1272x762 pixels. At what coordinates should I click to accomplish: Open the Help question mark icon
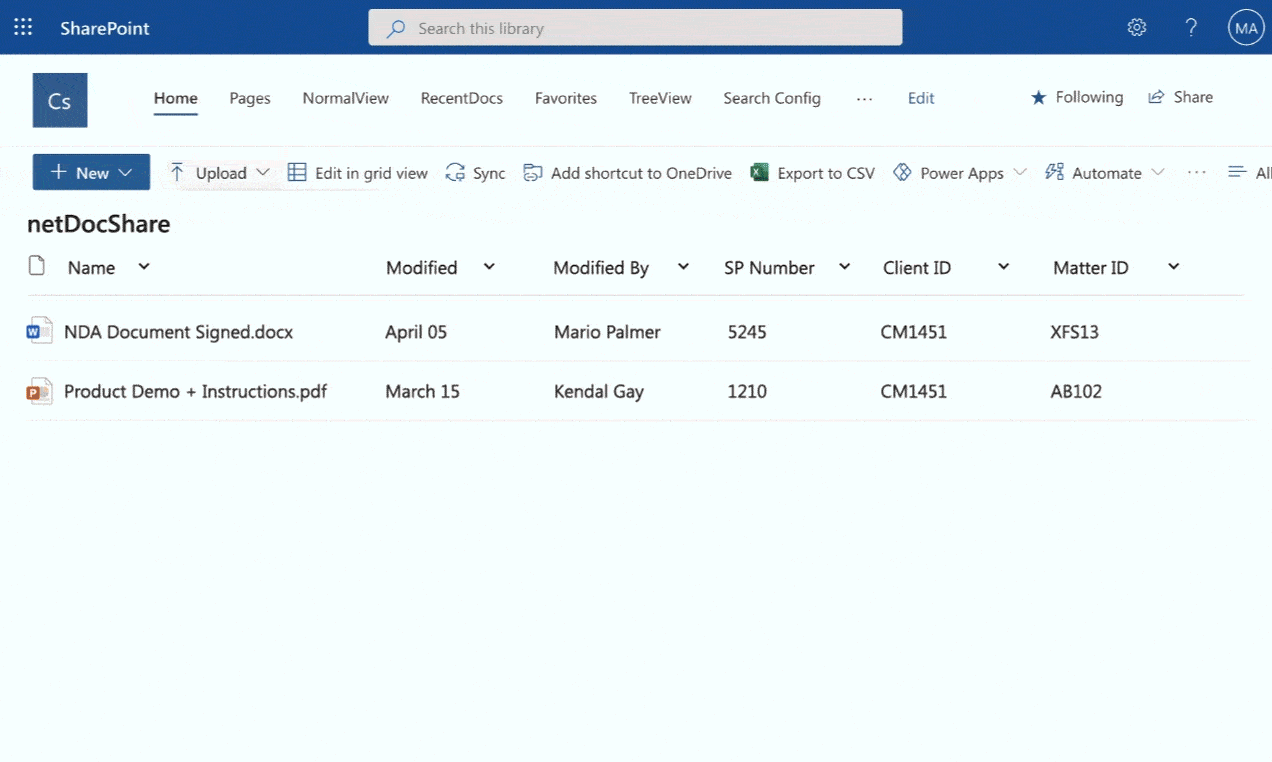(1191, 28)
